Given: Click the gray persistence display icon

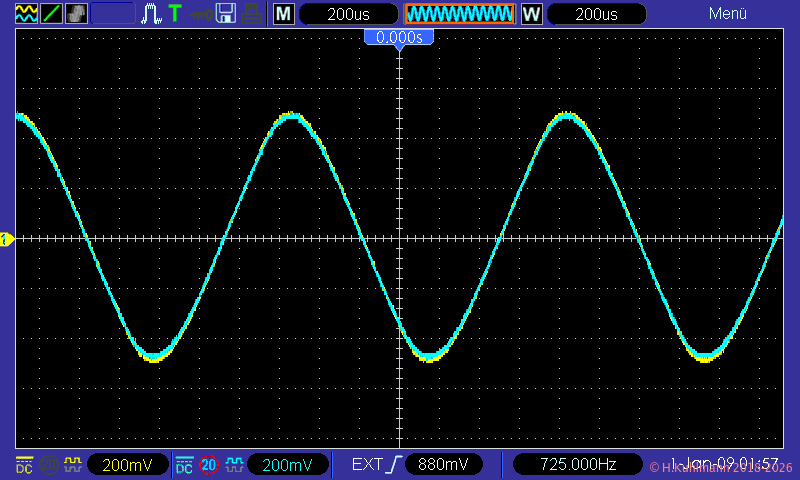Looking at the screenshot, I should tap(76, 14).
